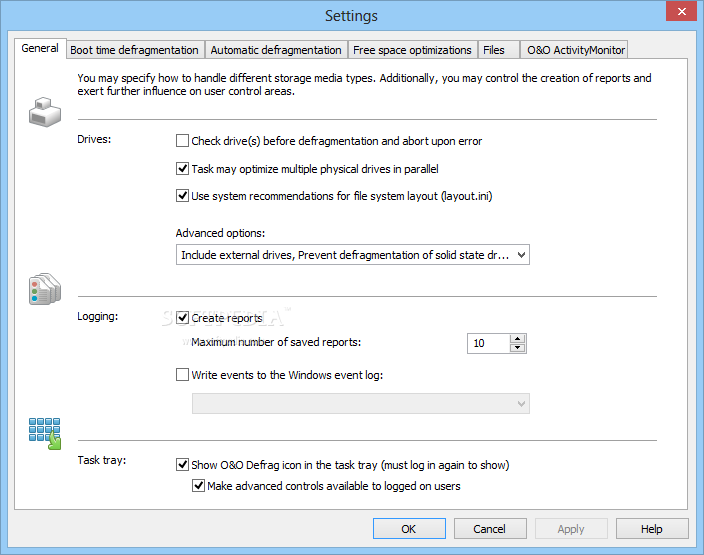Enable write events to Windows event log
This screenshot has height=555, width=704.
coord(182,374)
